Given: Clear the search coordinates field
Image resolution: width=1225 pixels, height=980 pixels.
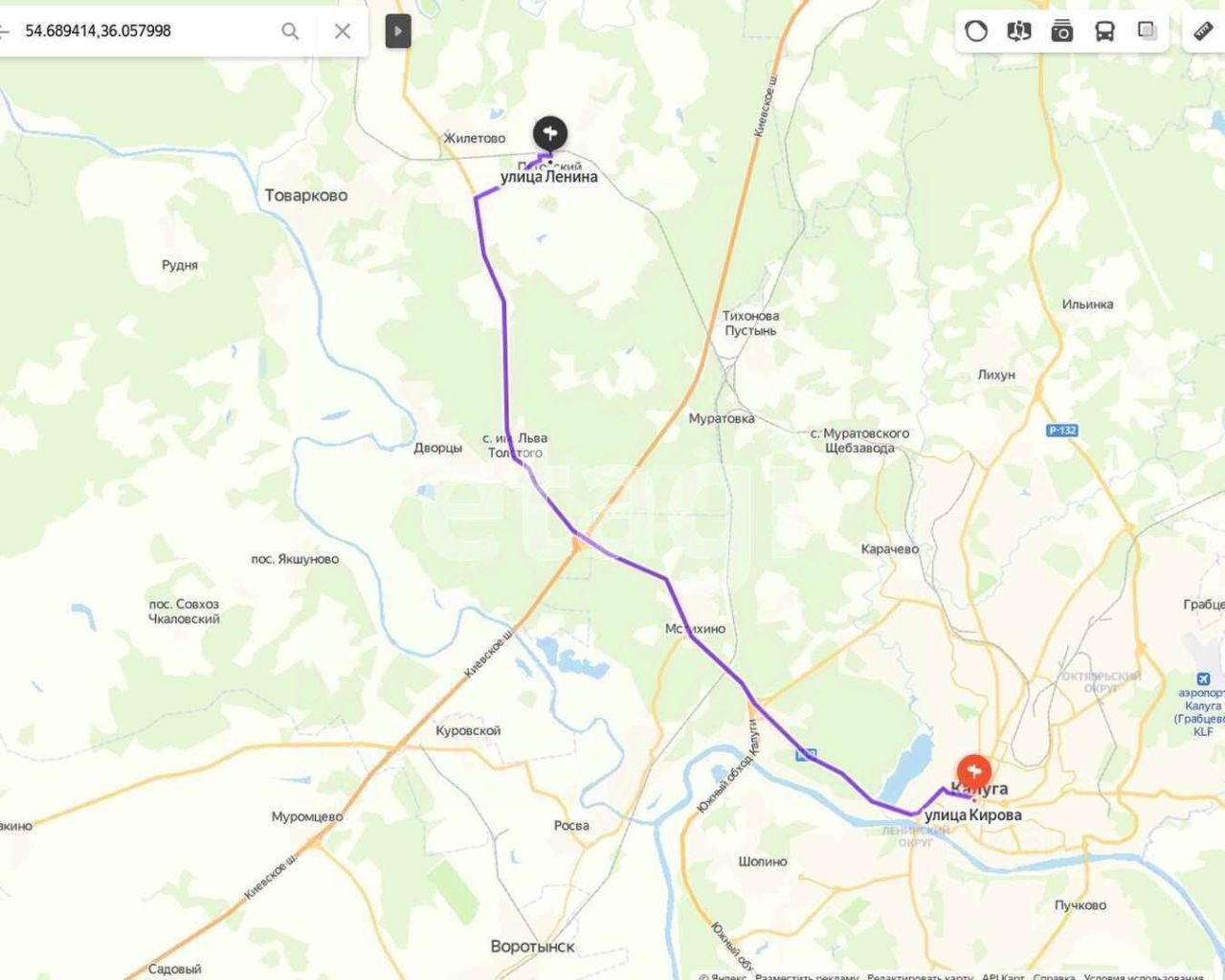Looking at the screenshot, I should click(x=343, y=32).
